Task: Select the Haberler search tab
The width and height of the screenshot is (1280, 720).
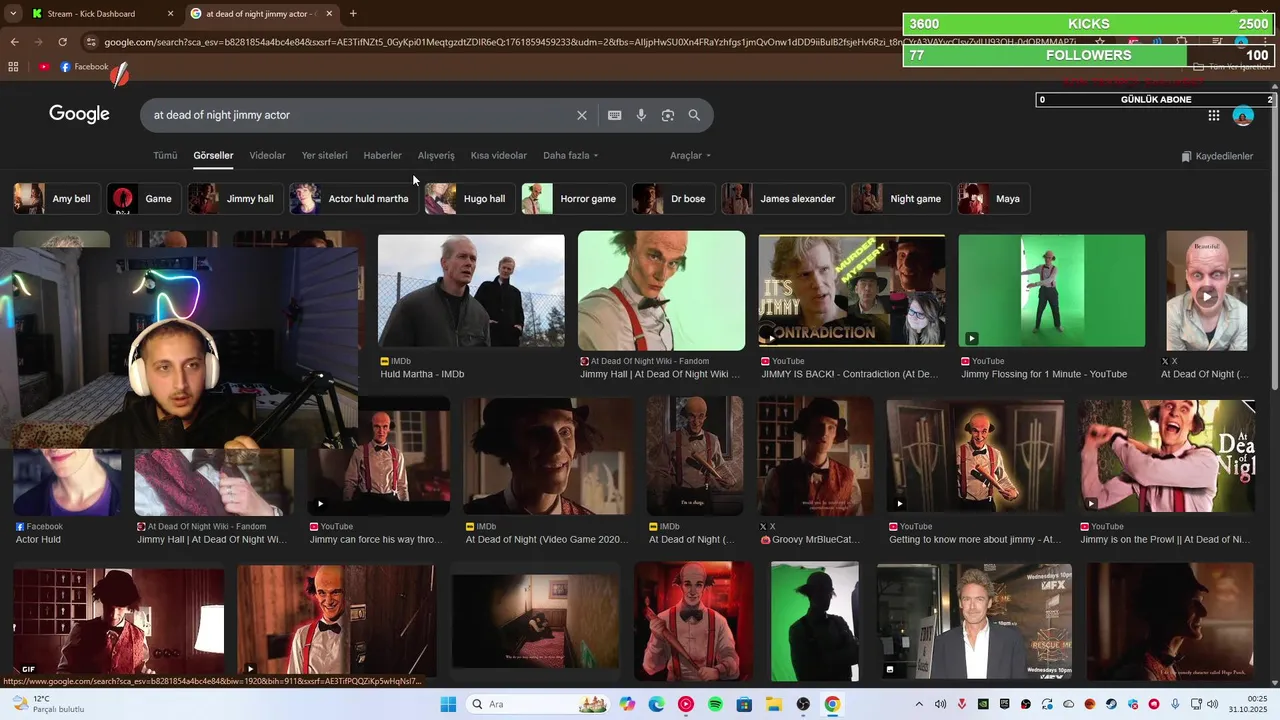Action: [x=382, y=156]
